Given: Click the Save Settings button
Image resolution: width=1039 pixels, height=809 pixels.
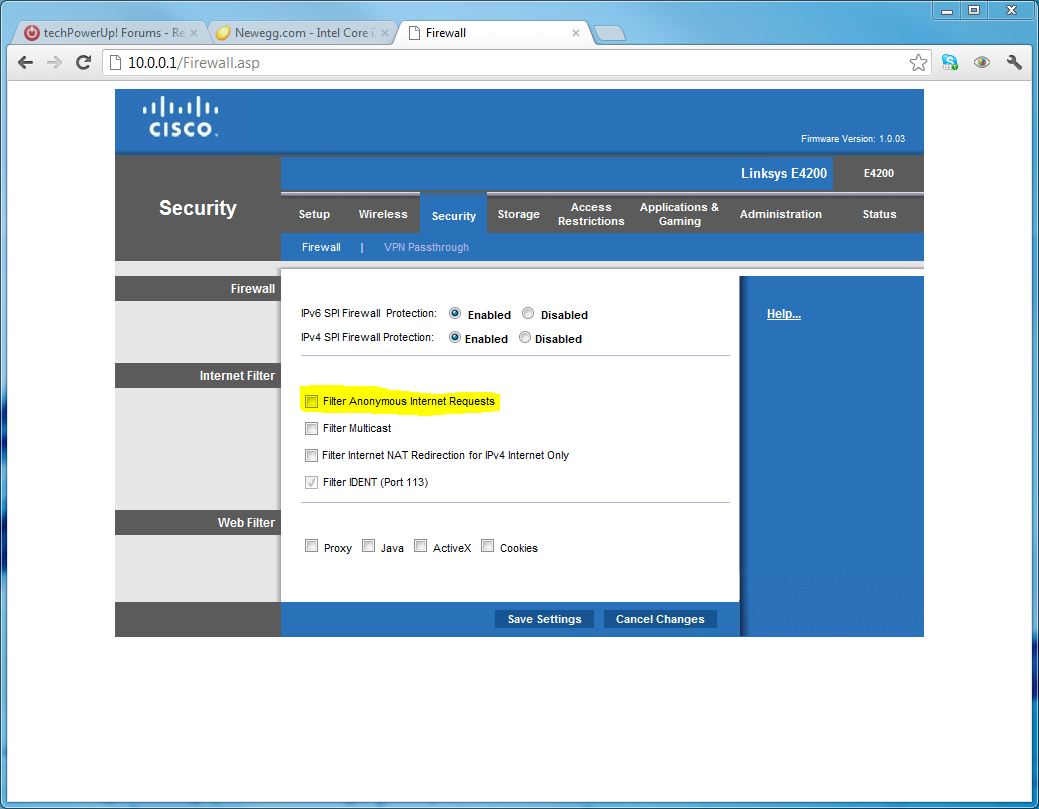Looking at the screenshot, I should tap(544, 619).
